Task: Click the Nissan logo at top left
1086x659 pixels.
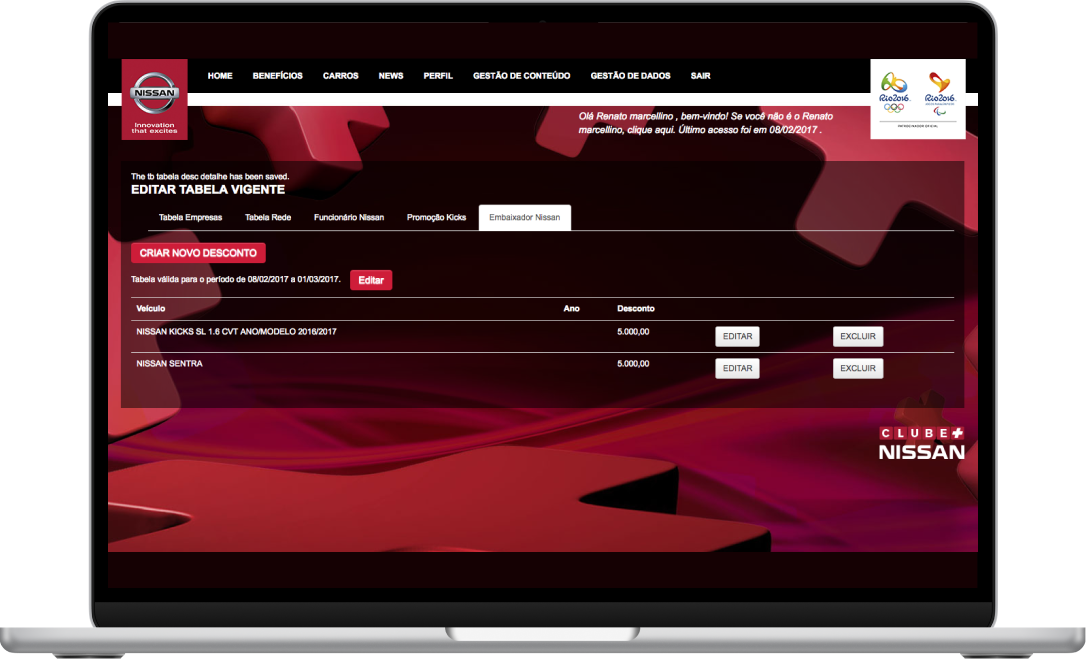Action: click(x=154, y=99)
